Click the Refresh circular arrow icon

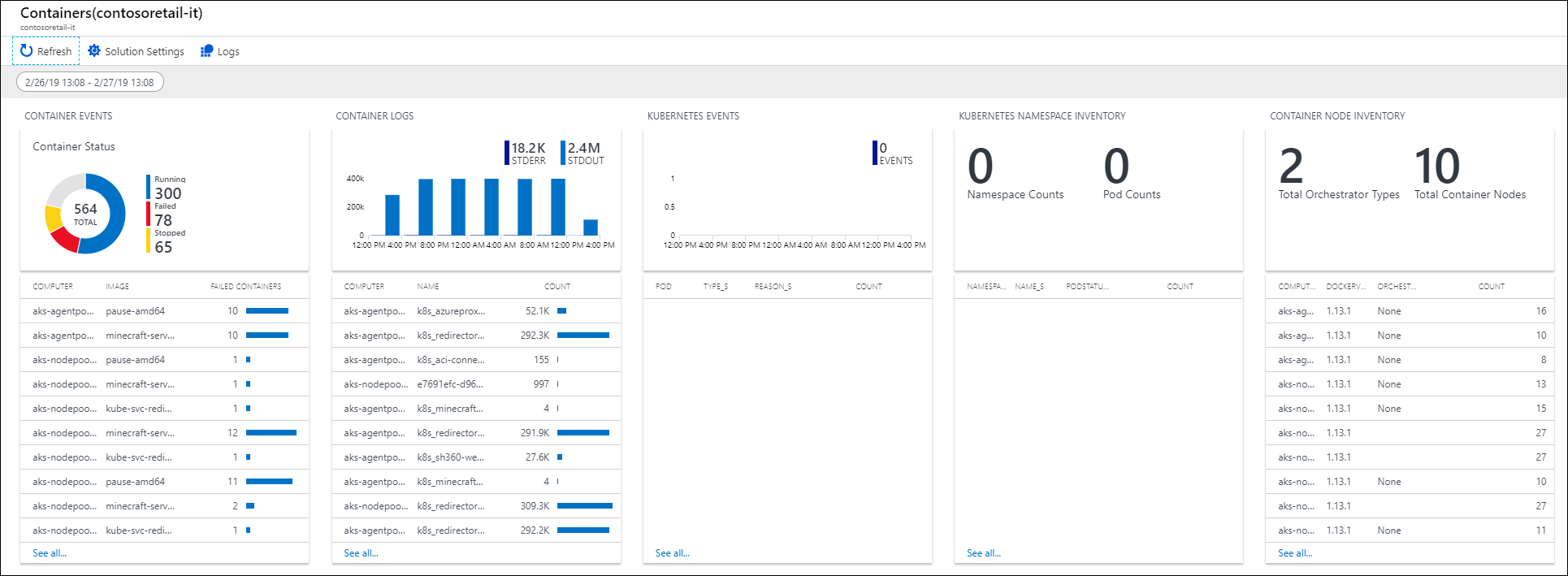[27, 50]
